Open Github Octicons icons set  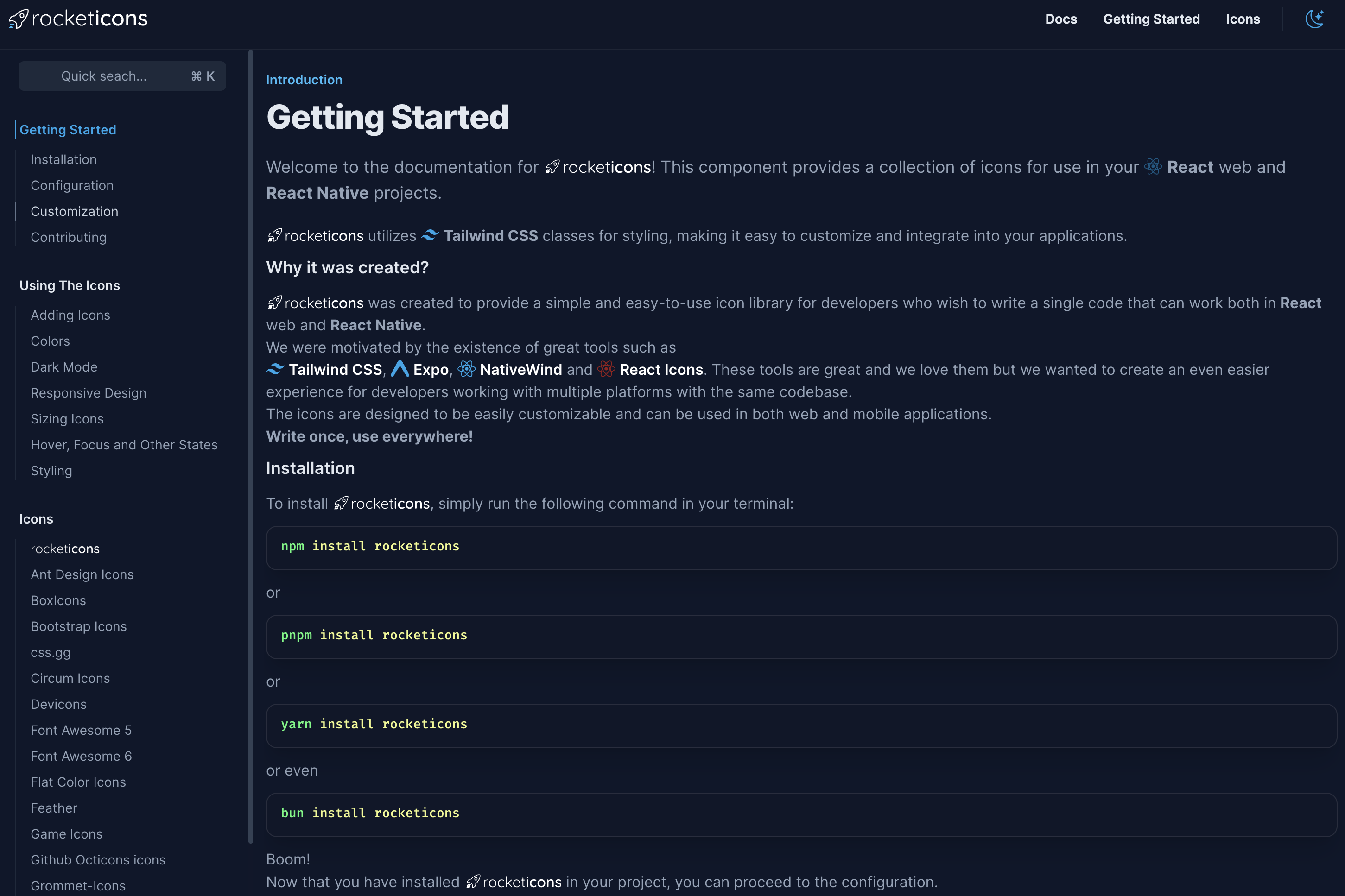coord(98,860)
